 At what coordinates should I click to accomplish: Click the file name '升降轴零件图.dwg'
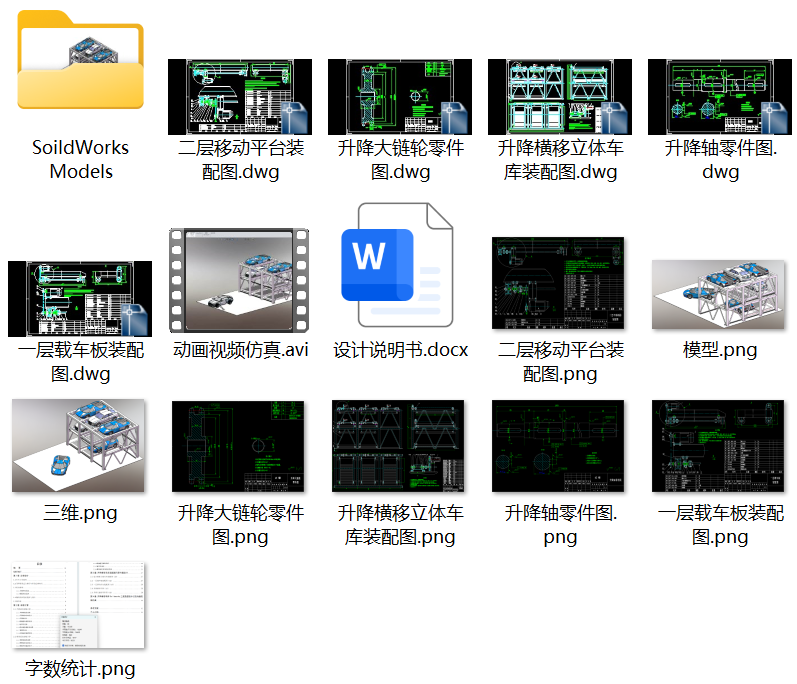tap(720, 160)
